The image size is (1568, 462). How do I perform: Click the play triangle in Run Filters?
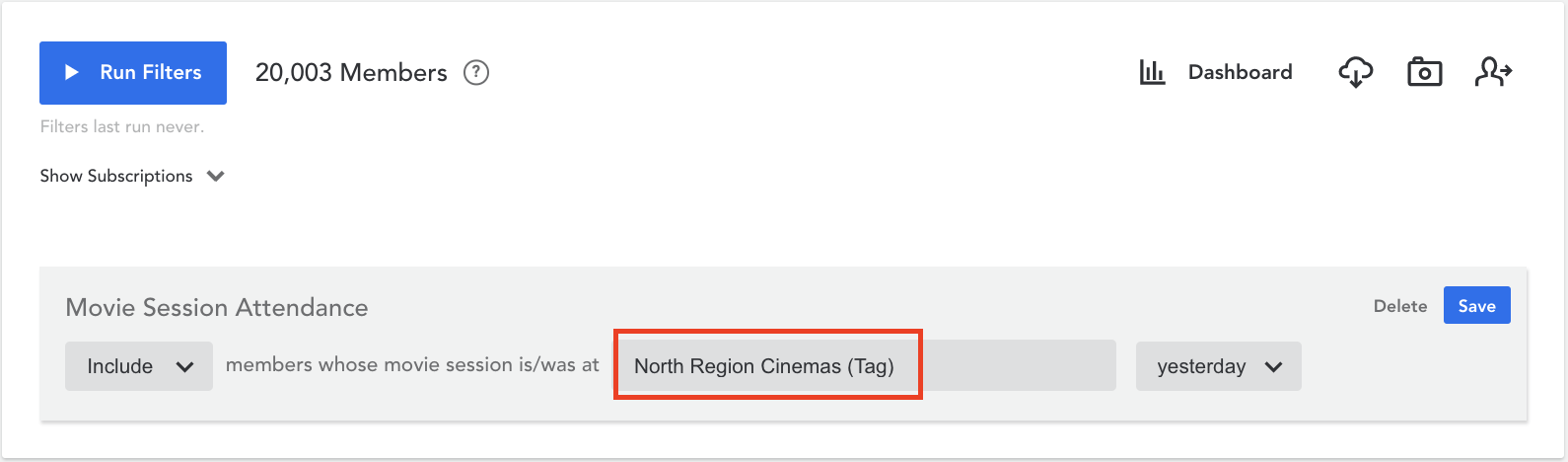click(71, 72)
